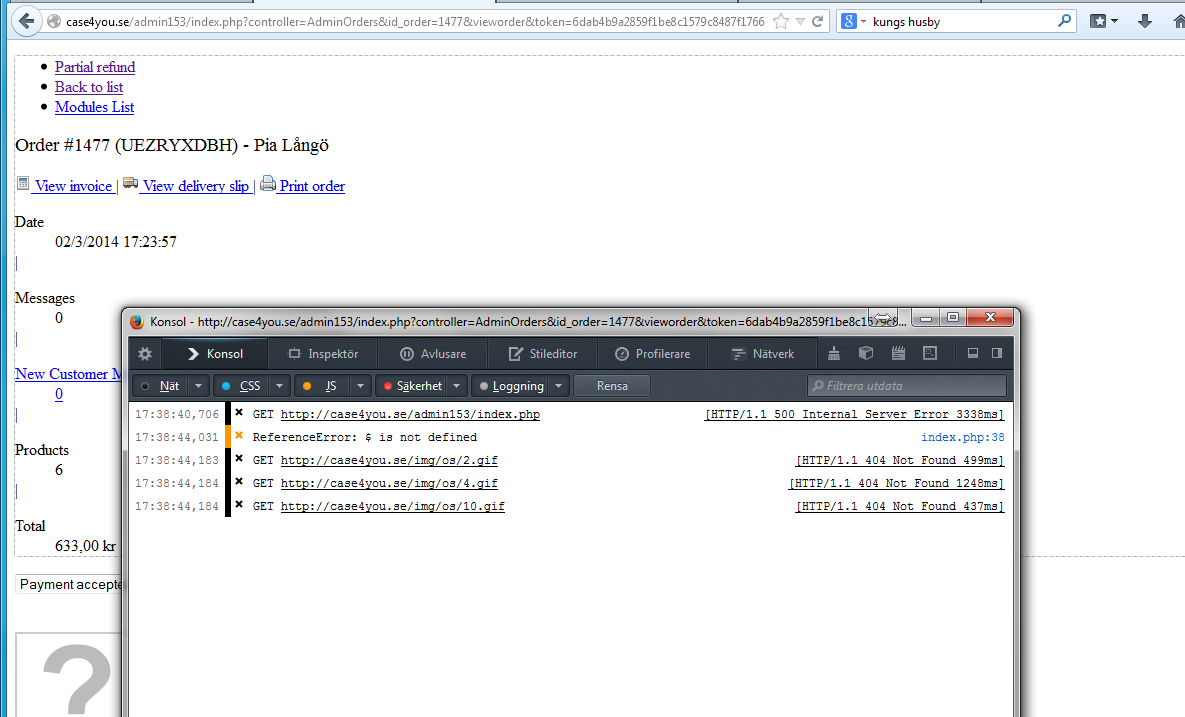Open Scratchpad clapperboard icon in devtools

pyautogui.click(x=898, y=353)
